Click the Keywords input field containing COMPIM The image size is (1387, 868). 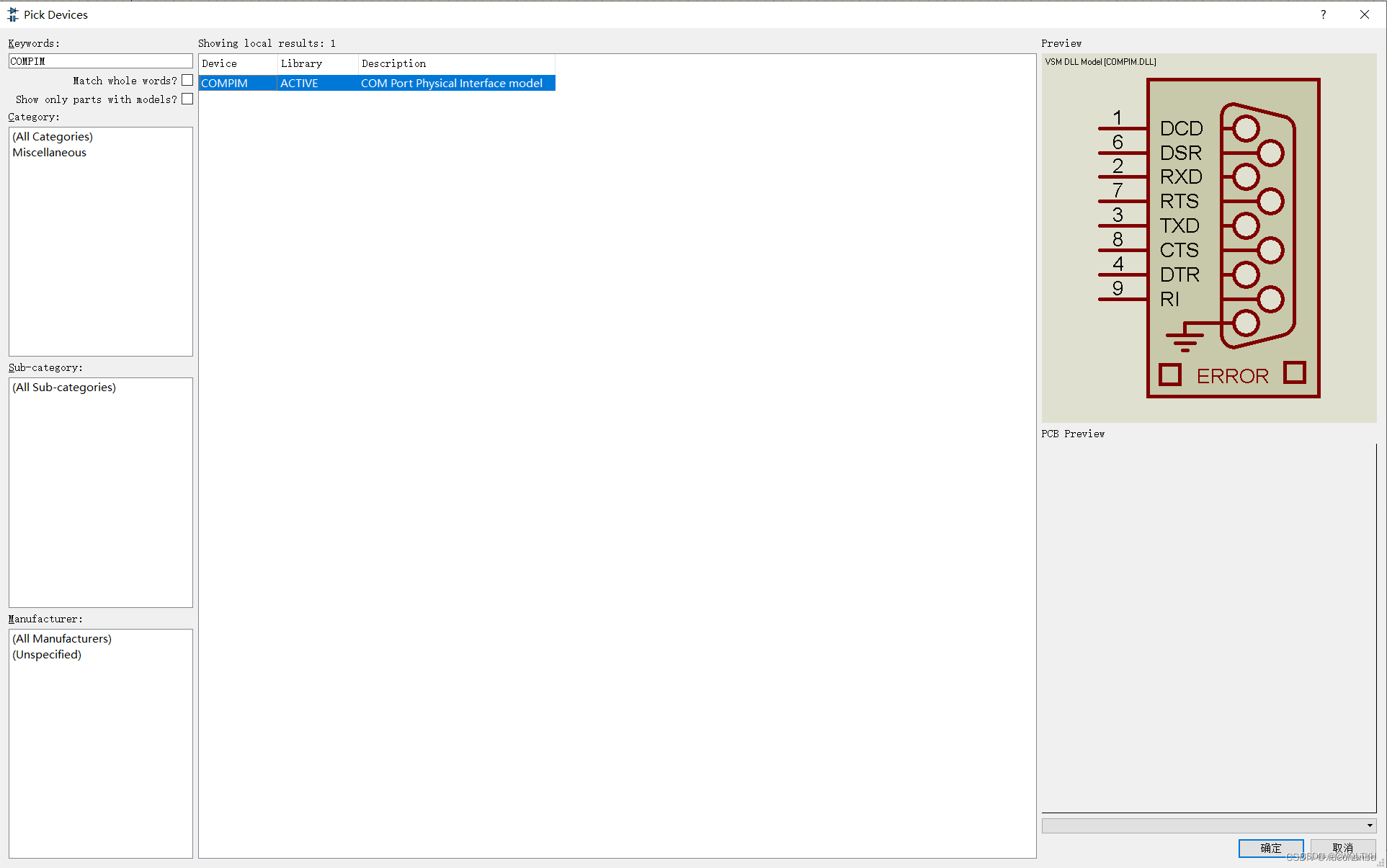pos(100,61)
